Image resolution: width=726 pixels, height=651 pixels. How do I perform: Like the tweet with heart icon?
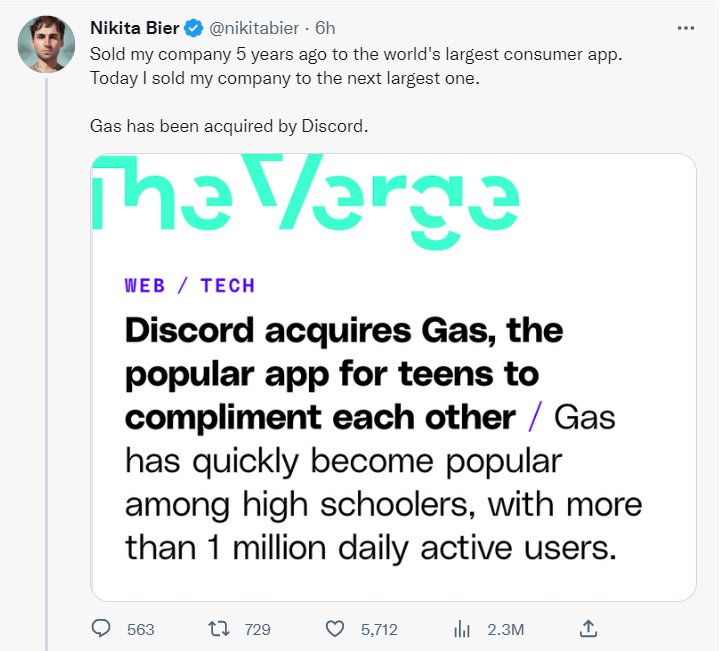click(x=336, y=629)
